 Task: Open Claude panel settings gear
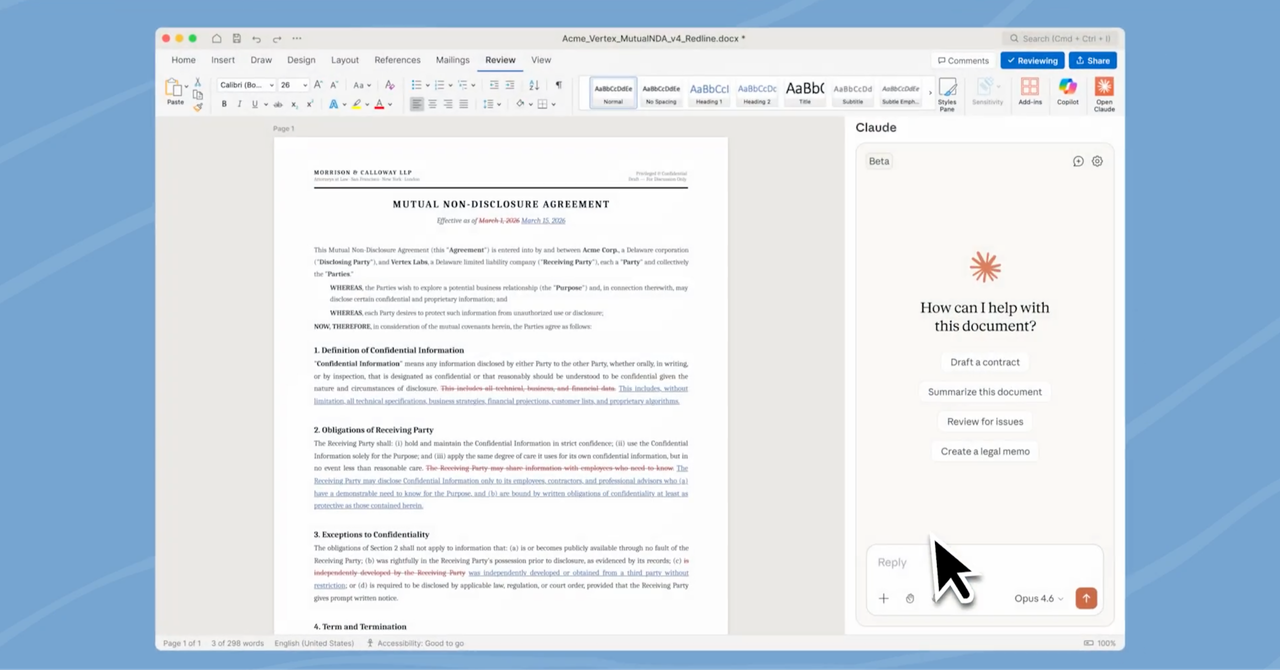click(1097, 161)
